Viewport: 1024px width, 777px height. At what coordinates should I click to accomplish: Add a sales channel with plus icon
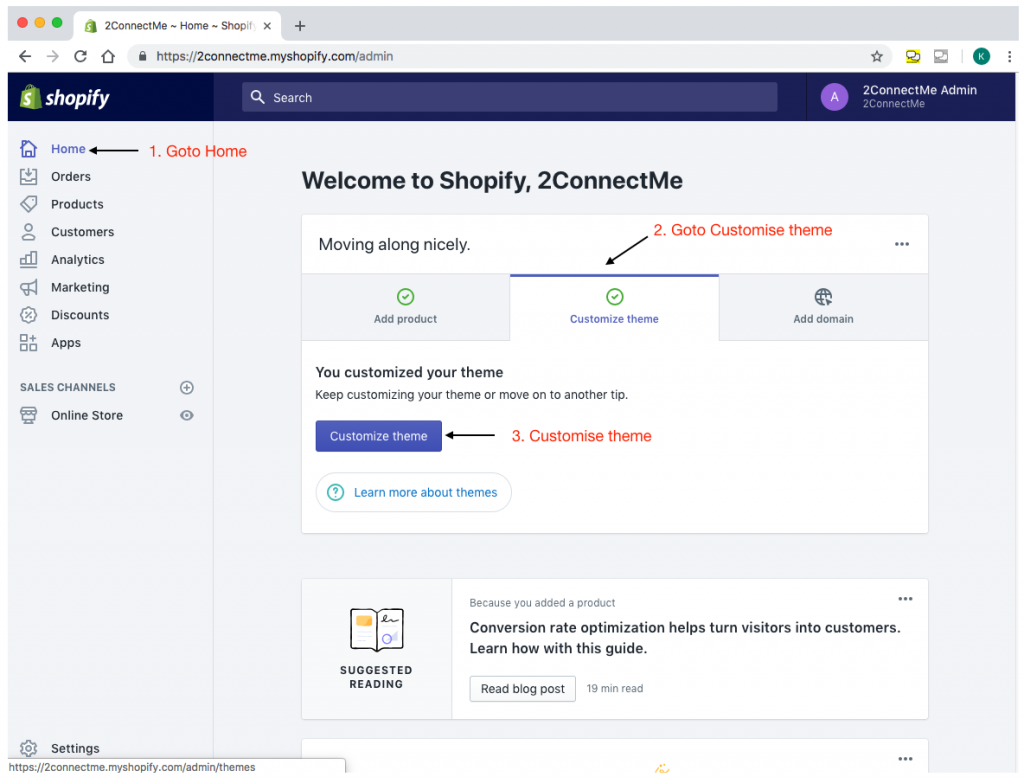187,387
